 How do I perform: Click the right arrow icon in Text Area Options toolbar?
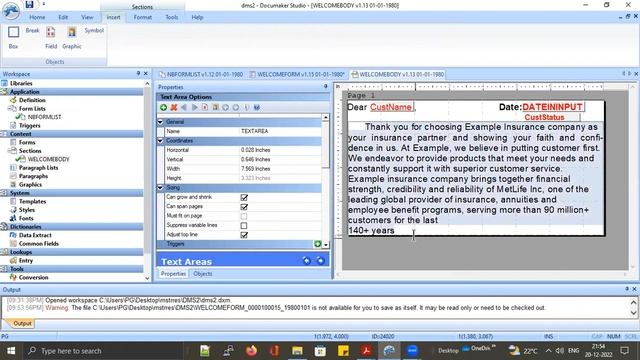coord(194,107)
